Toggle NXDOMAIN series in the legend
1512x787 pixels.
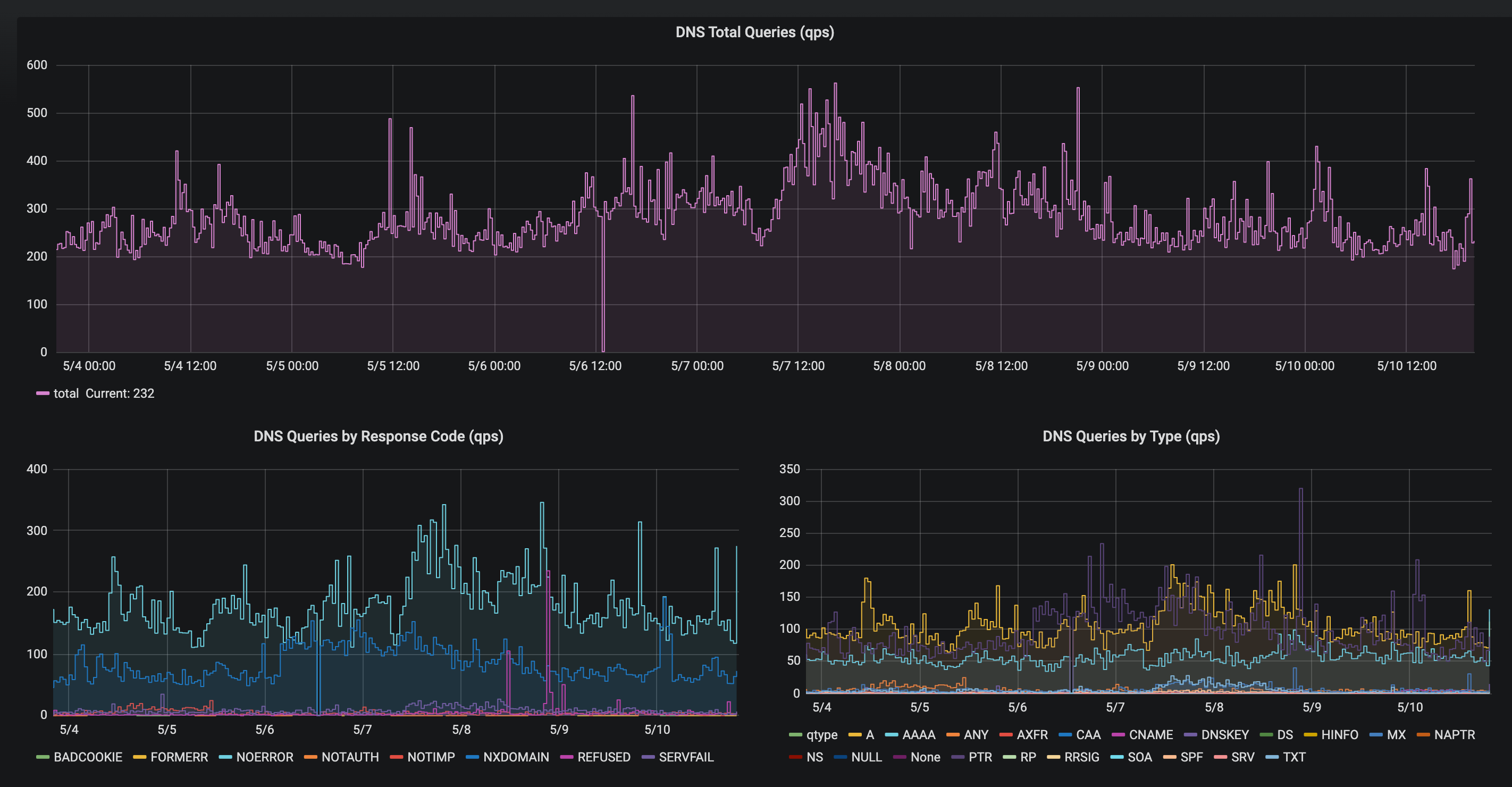click(x=515, y=757)
